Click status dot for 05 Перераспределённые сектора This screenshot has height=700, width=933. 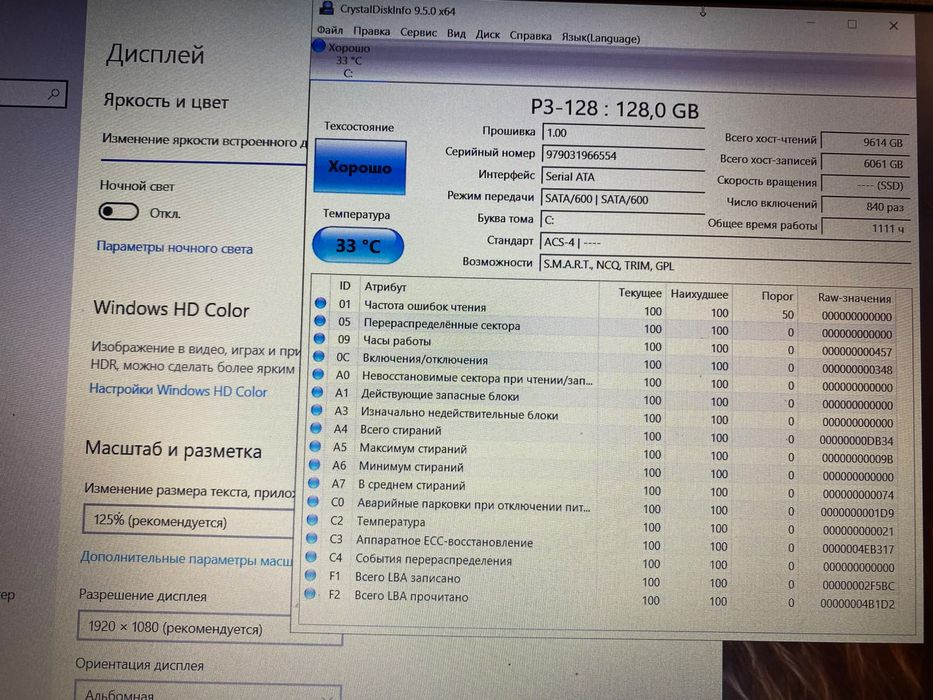(x=320, y=321)
